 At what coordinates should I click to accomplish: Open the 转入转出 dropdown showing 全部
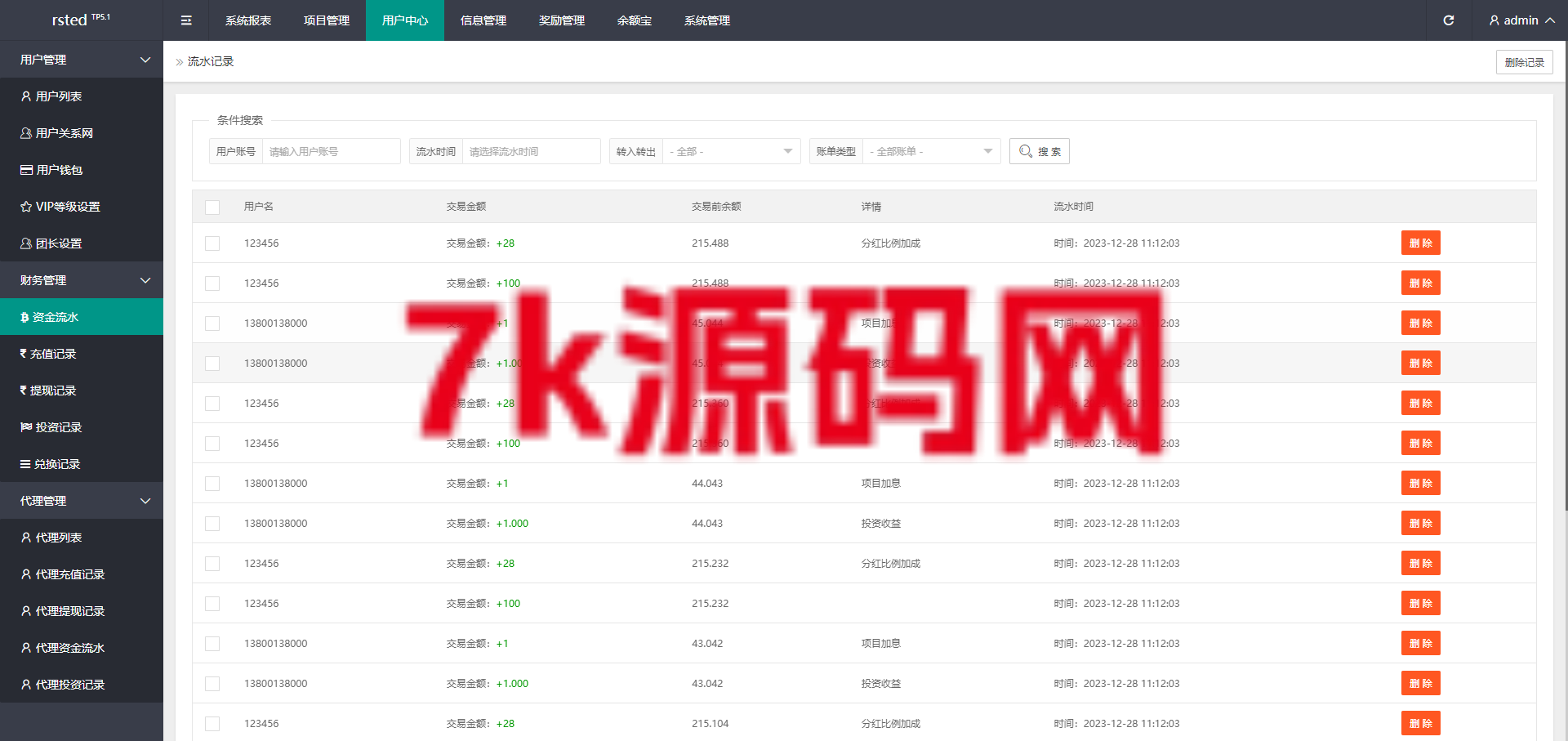[x=732, y=151]
